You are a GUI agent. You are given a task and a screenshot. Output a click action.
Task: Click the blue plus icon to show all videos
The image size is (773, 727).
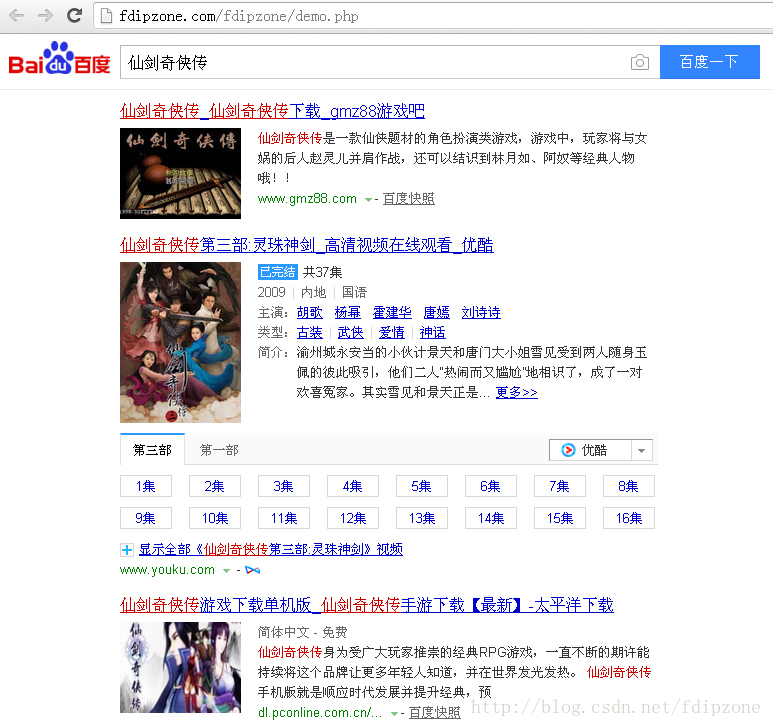point(127,549)
